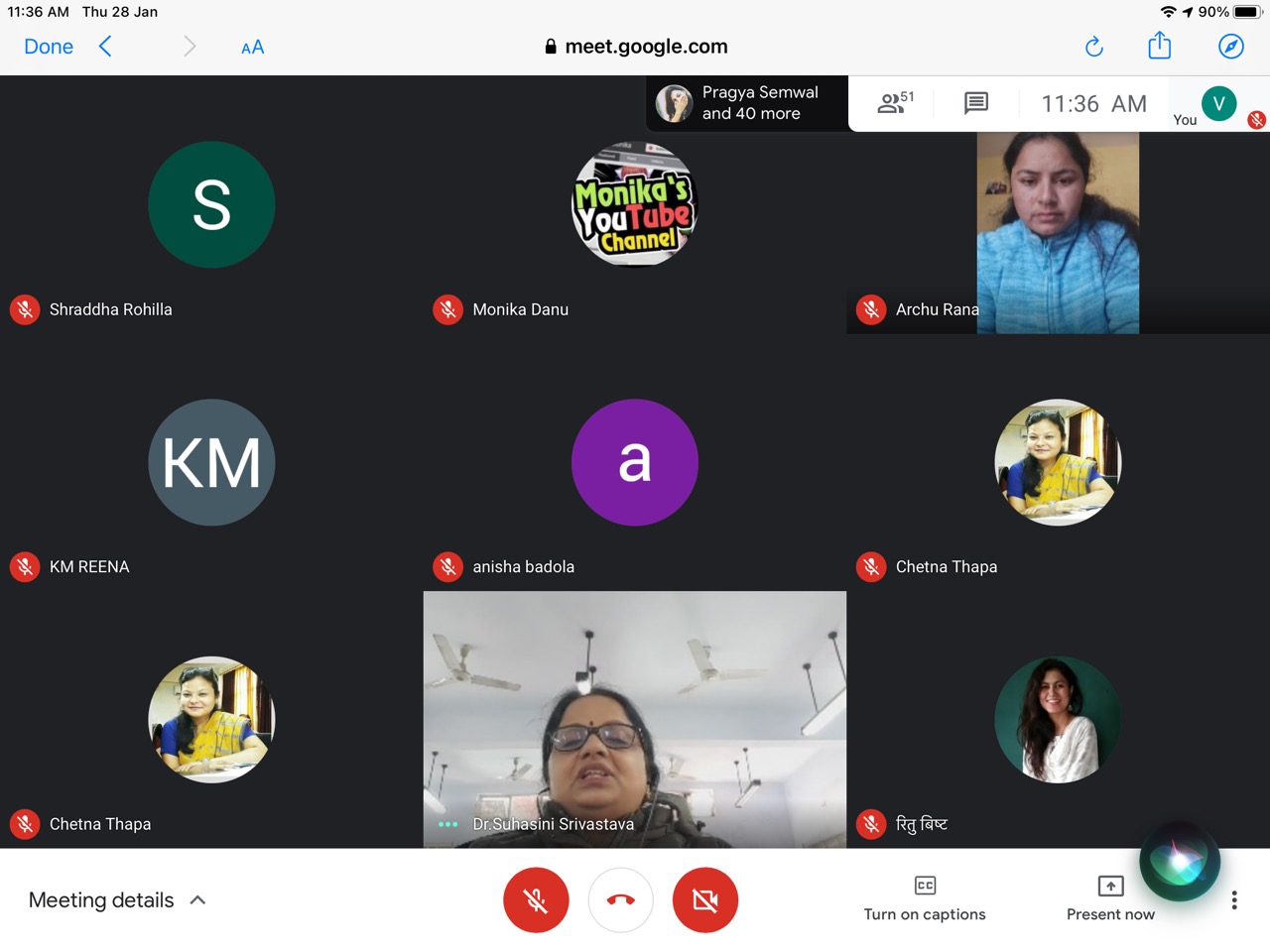Leave the call with the hang-up button

click(x=621, y=900)
